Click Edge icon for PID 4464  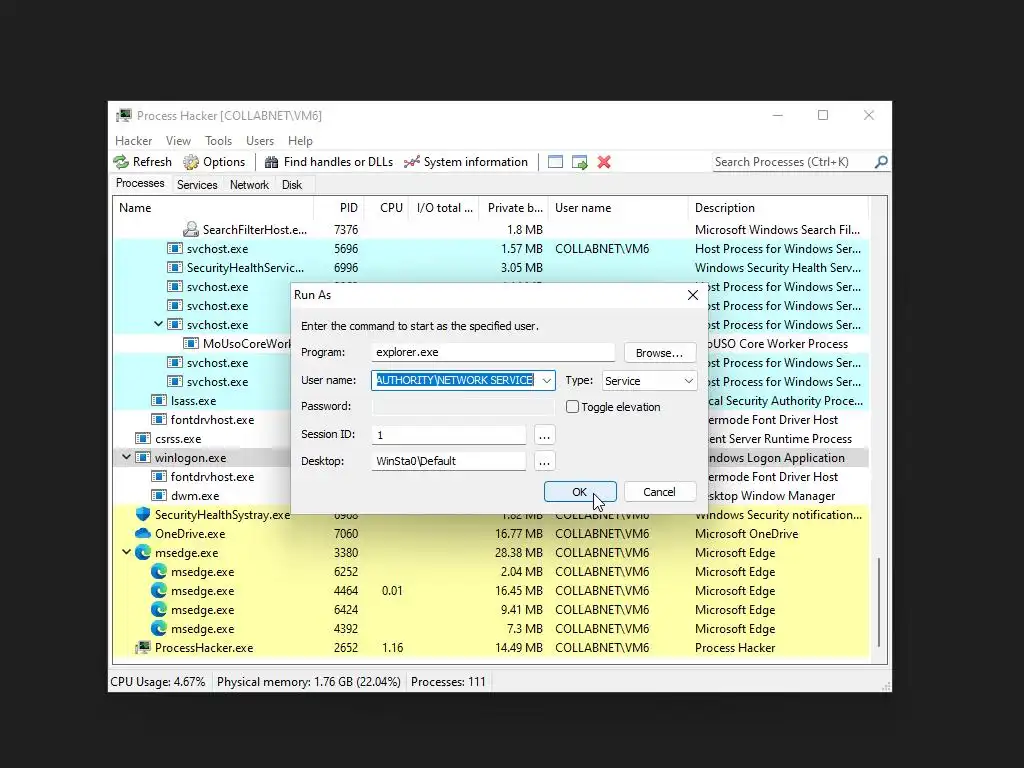click(x=159, y=590)
